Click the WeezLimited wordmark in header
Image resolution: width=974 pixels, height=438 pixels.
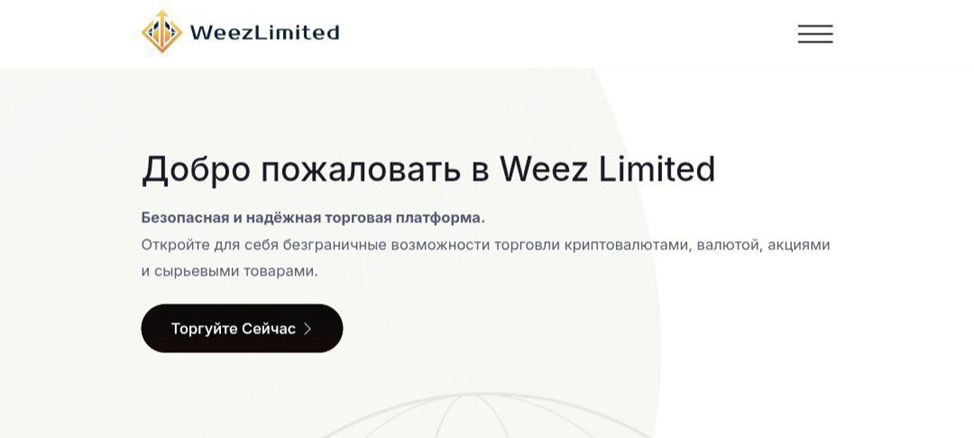point(264,33)
